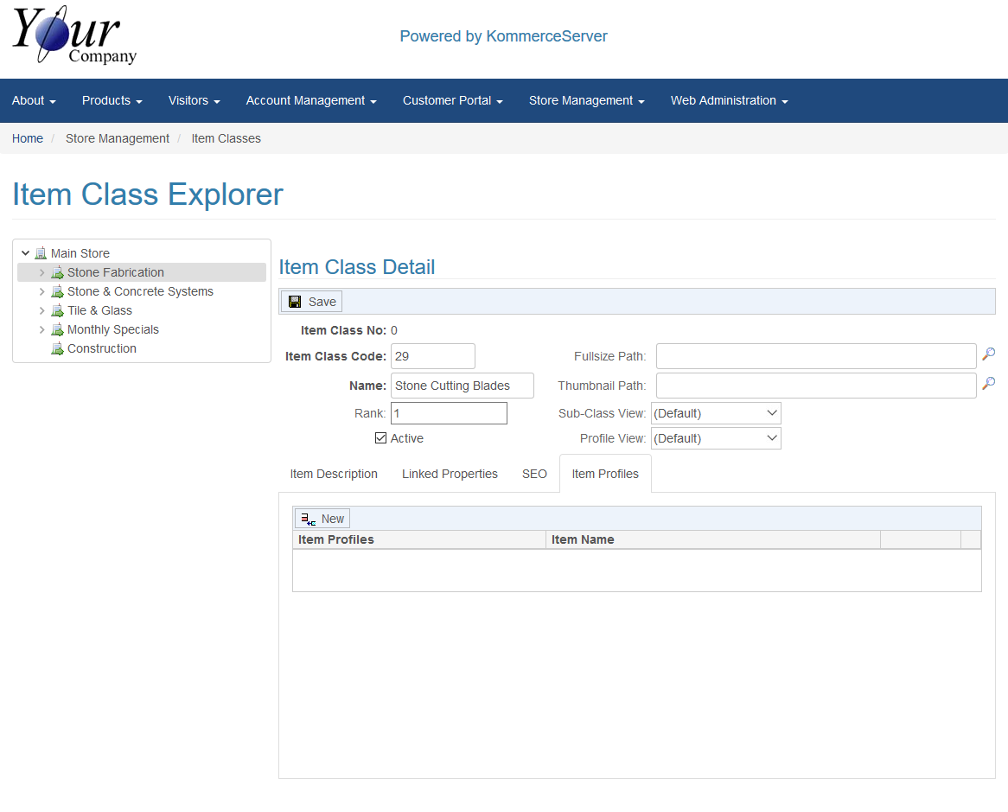1008x812 pixels.
Task: Click the New item profile icon
Action: [308, 519]
